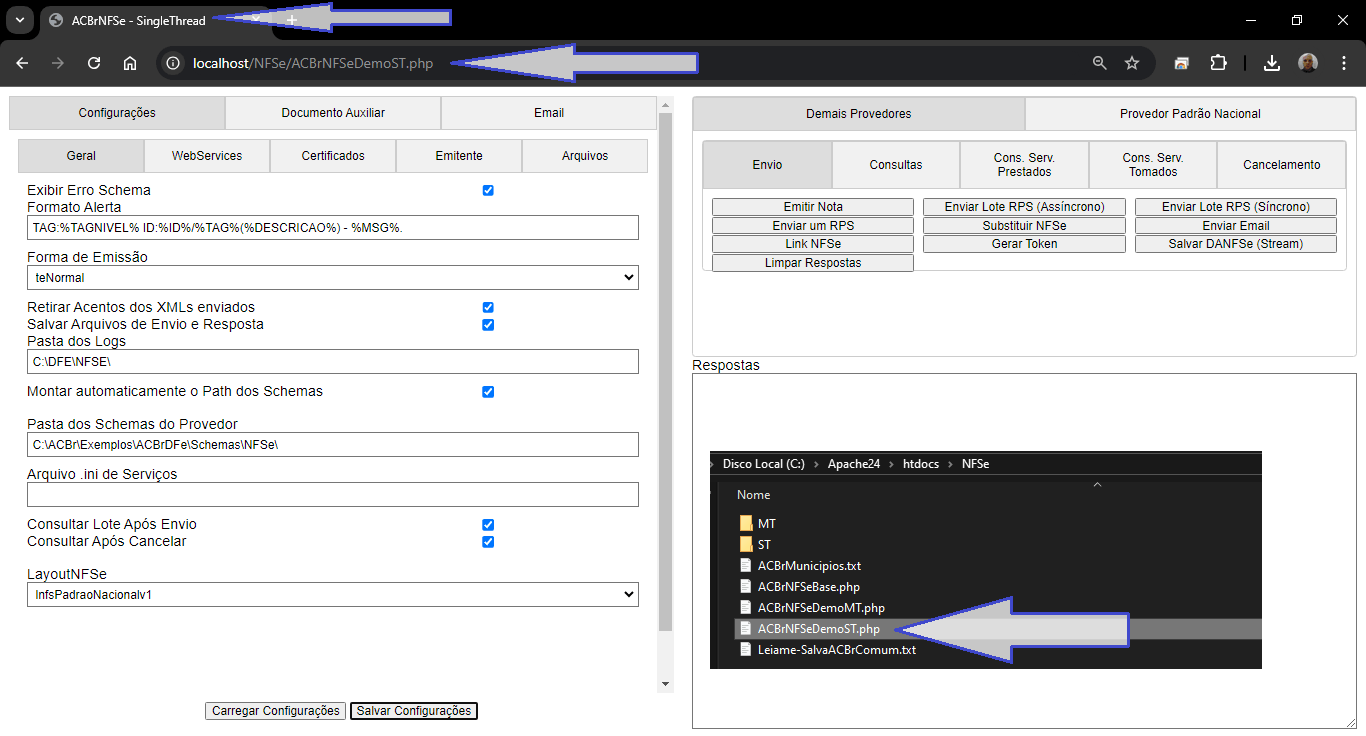Viewport: 1366px width, 736px height.
Task: Open Arquivos sub-tab
Action: click(x=585, y=156)
